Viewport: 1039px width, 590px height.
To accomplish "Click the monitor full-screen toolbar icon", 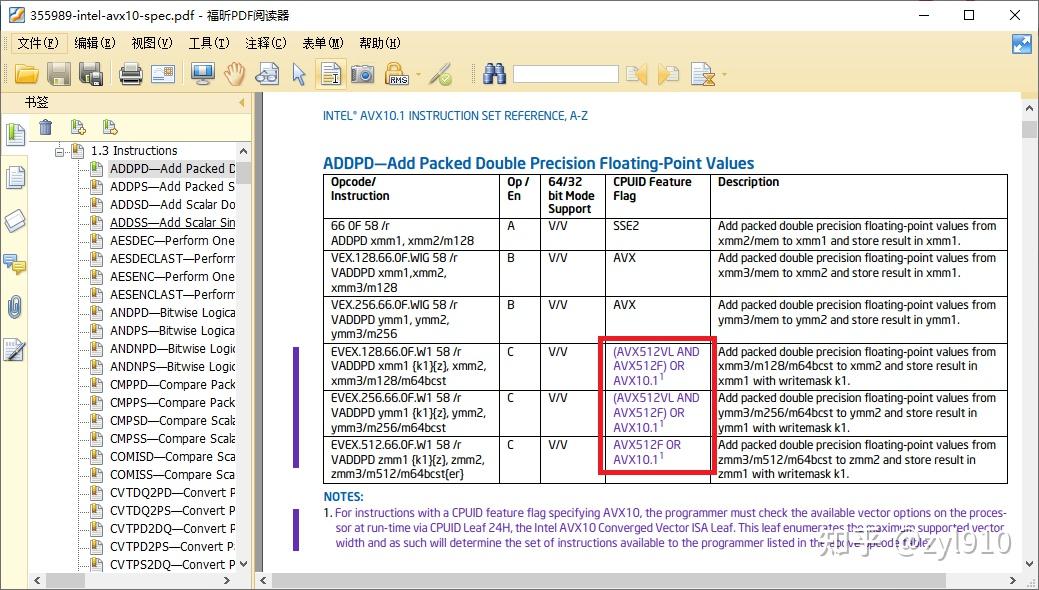I will point(202,74).
